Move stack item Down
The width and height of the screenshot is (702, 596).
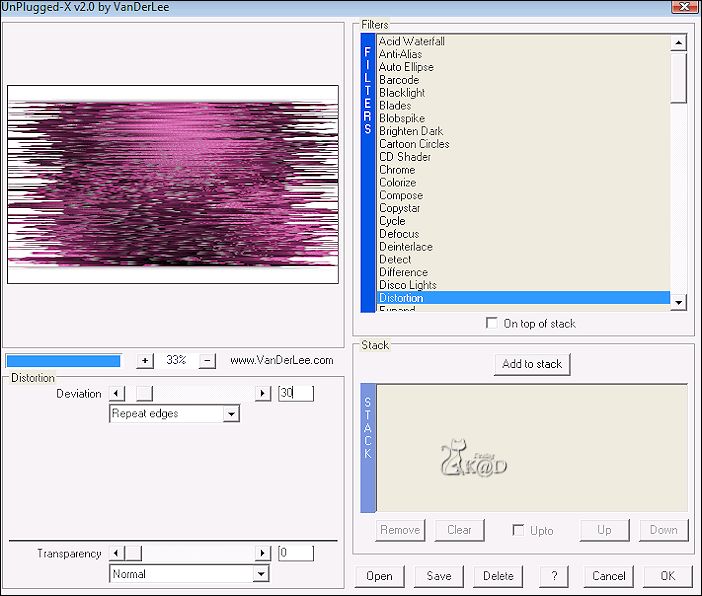pos(663,530)
